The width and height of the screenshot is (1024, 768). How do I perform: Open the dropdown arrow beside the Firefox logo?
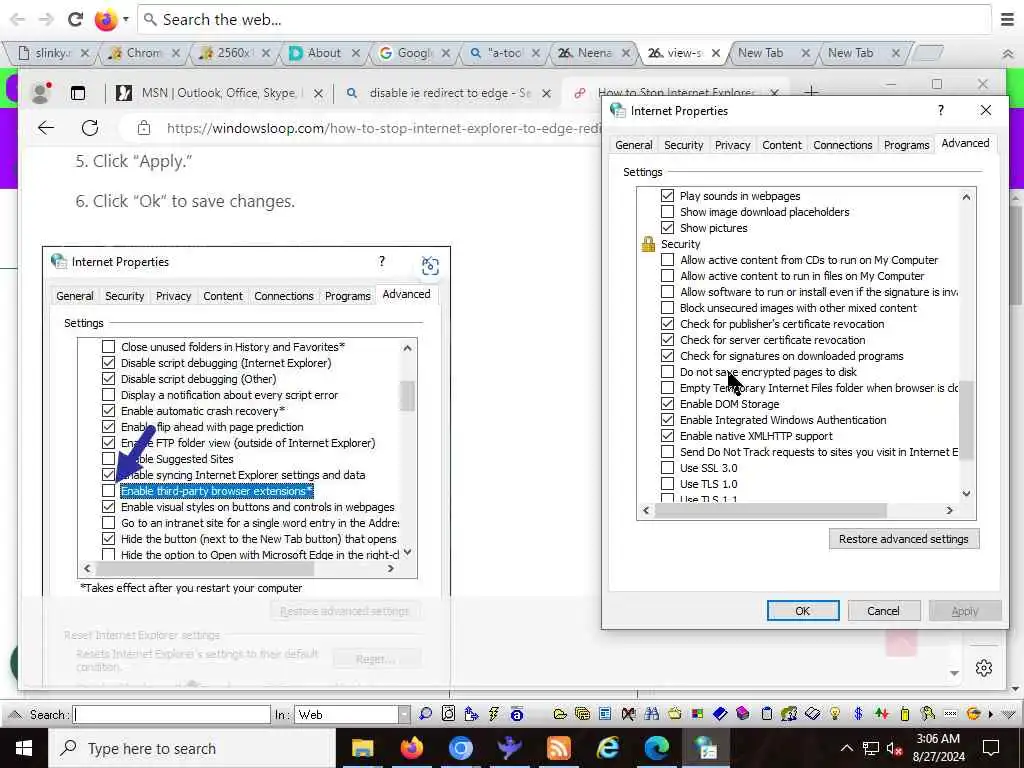(125, 20)
